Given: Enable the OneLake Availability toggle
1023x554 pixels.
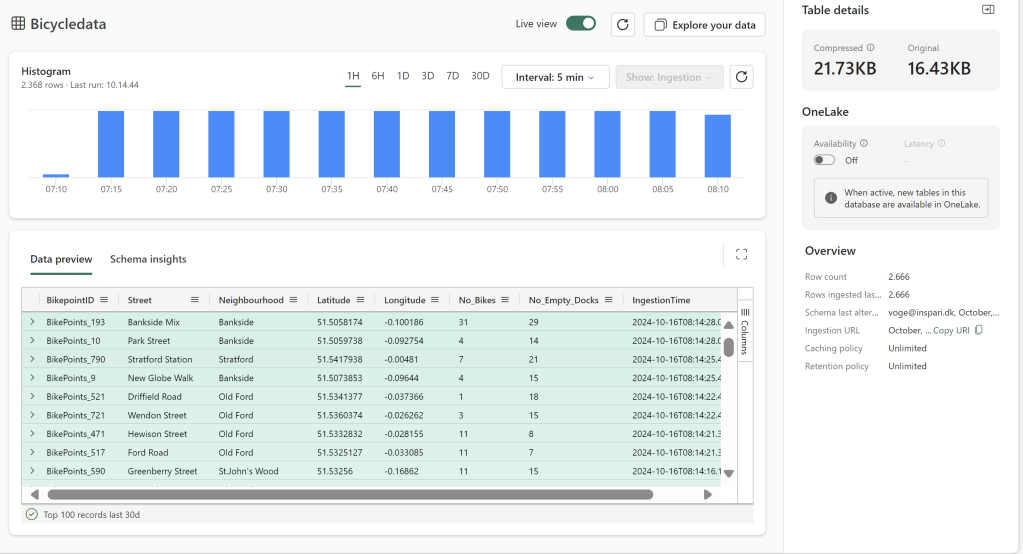Looking at the screenshot, I should click(x=824, y=160).
